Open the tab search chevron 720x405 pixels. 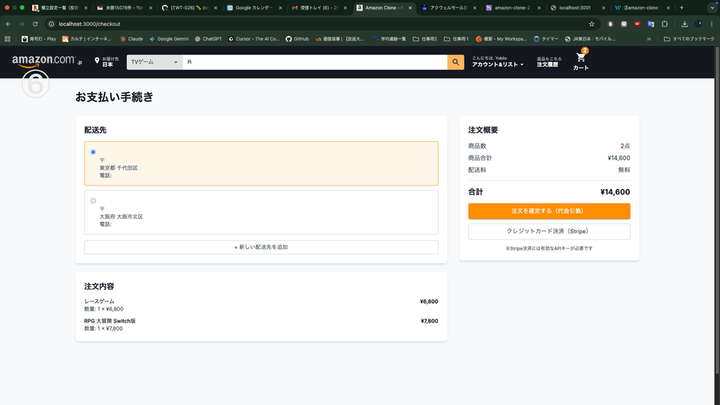click(x=712, y=8)
